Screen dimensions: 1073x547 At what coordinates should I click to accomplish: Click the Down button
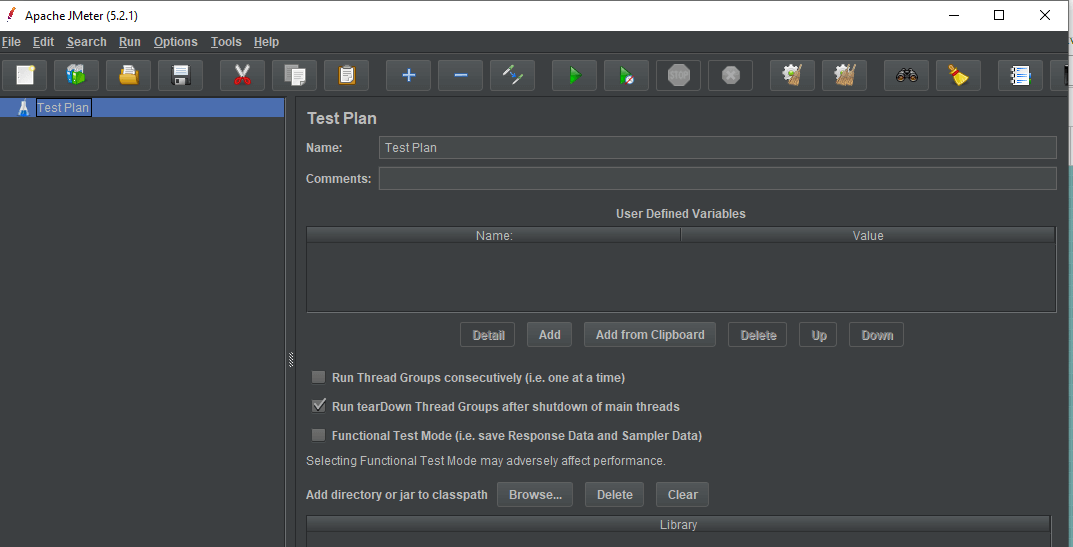877,335
